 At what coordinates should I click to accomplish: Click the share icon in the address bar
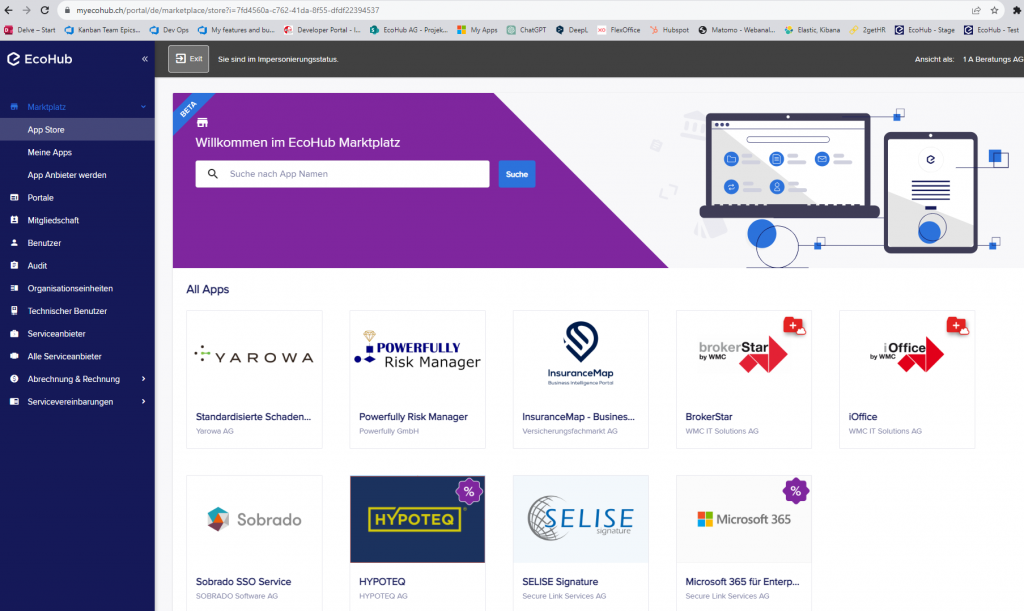pyautogui.click(x=976, y=10)
